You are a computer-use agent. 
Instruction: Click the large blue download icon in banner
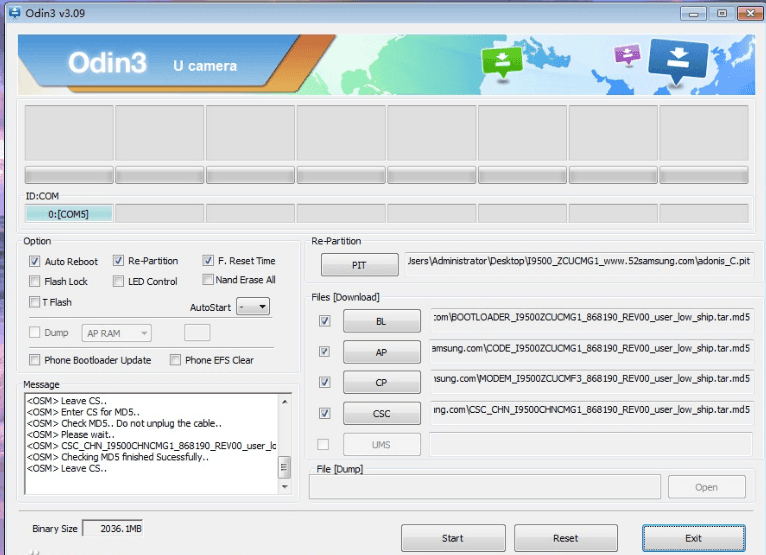pyautogui.click(x=678, y=61)
